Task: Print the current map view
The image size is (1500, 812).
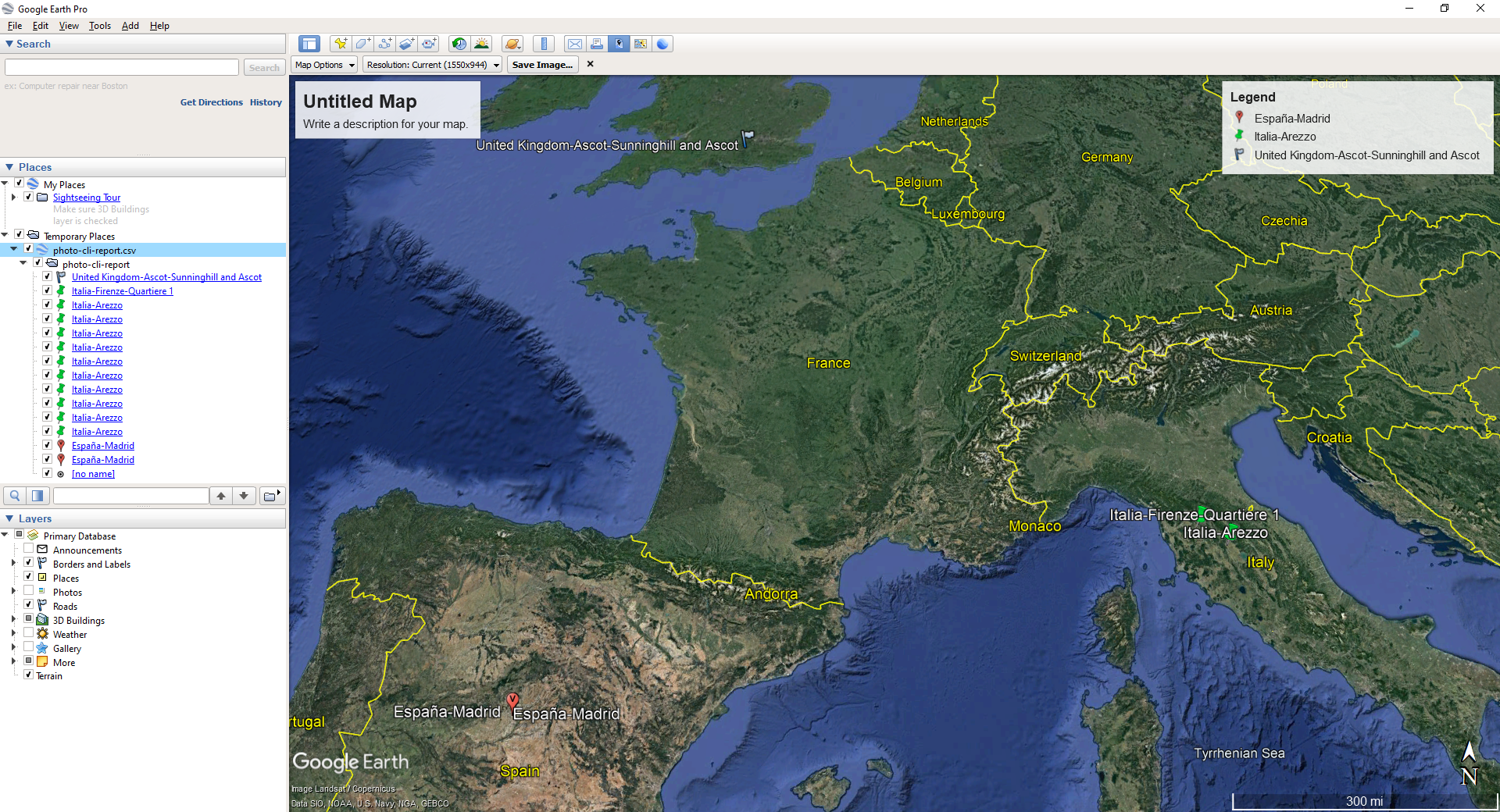Action: pos(597,44)
